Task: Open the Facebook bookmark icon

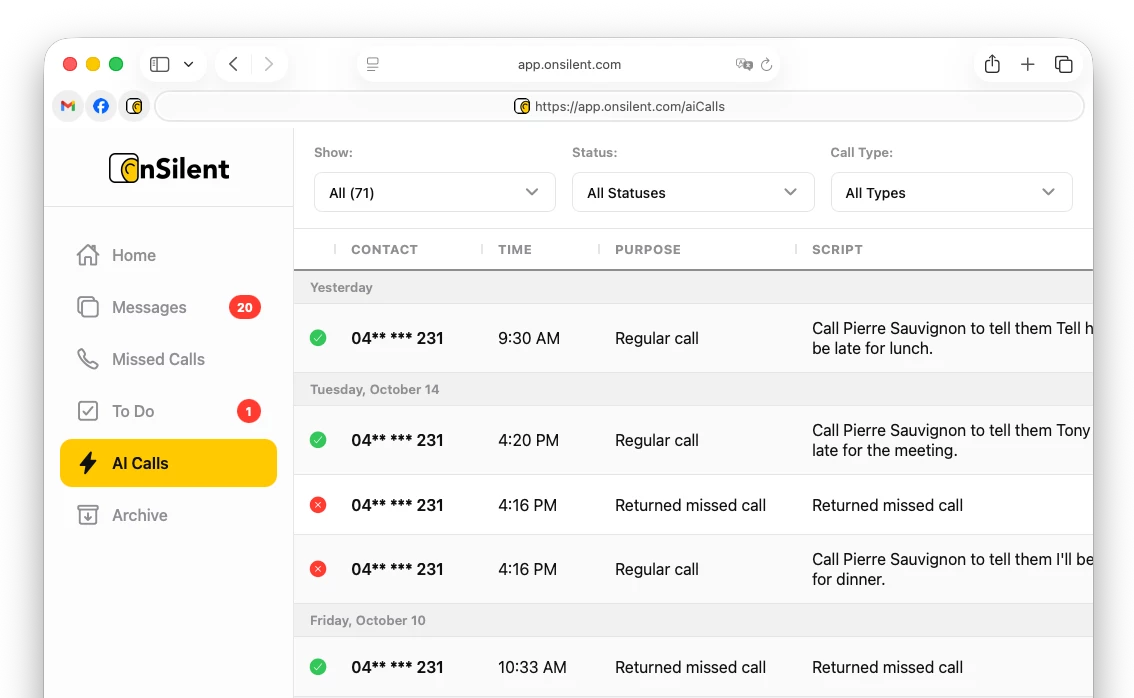Action: pos(101,106)
